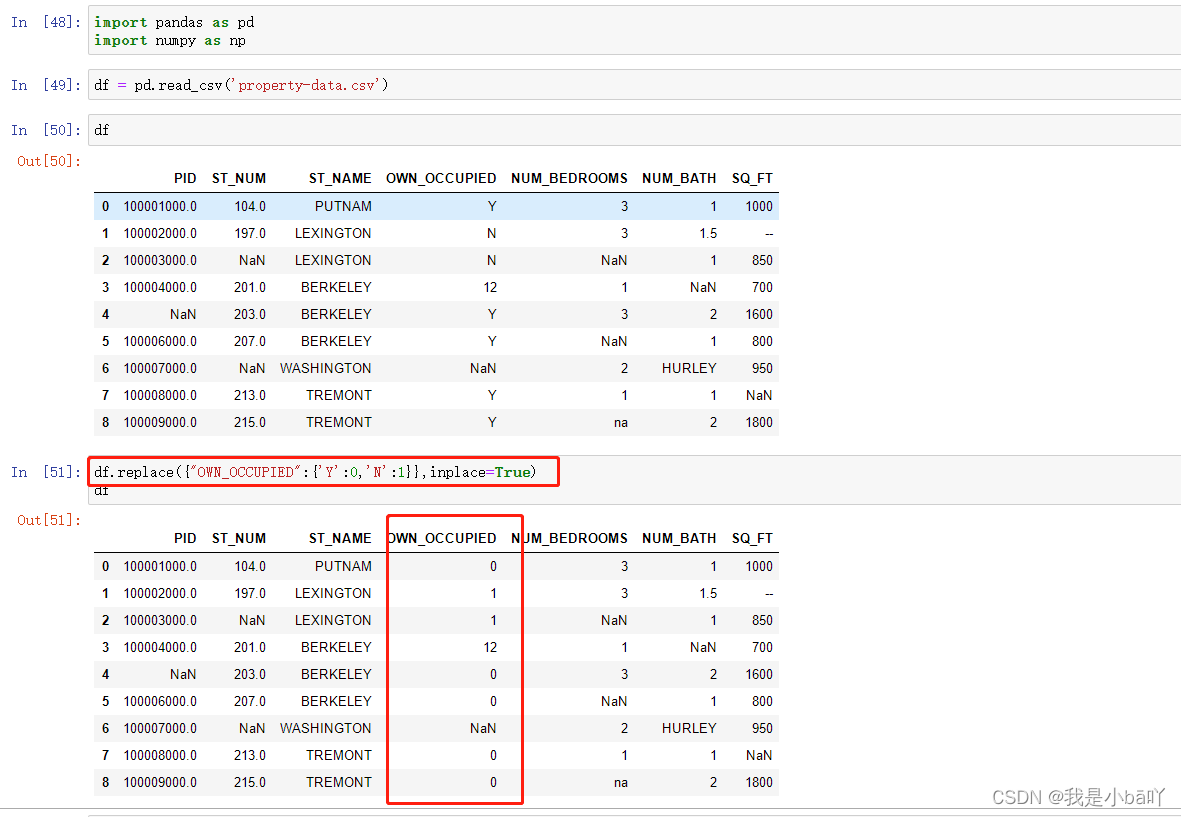
Task: Select the ST_NUM header in the Out[51] table
Action: point(239,538)
